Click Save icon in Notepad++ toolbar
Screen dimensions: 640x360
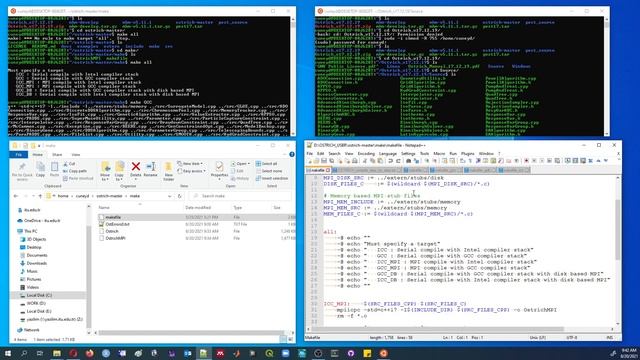pyautogui.click(x=324, y=161)
